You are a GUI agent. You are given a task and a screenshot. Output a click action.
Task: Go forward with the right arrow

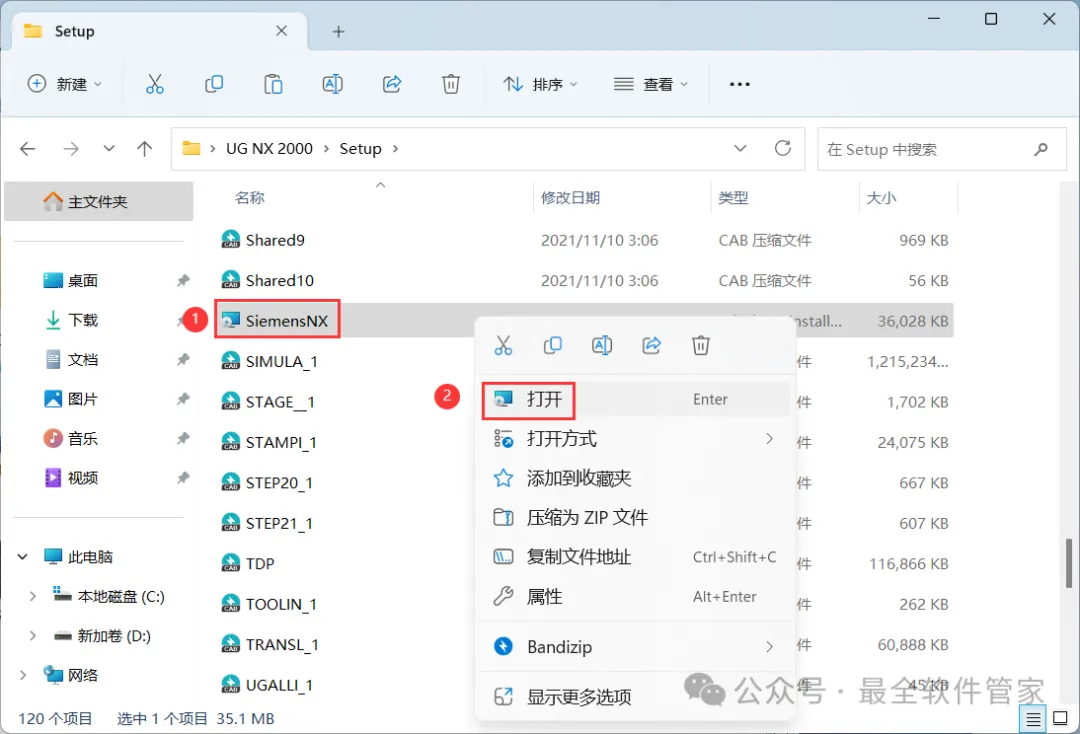point(71,149)
